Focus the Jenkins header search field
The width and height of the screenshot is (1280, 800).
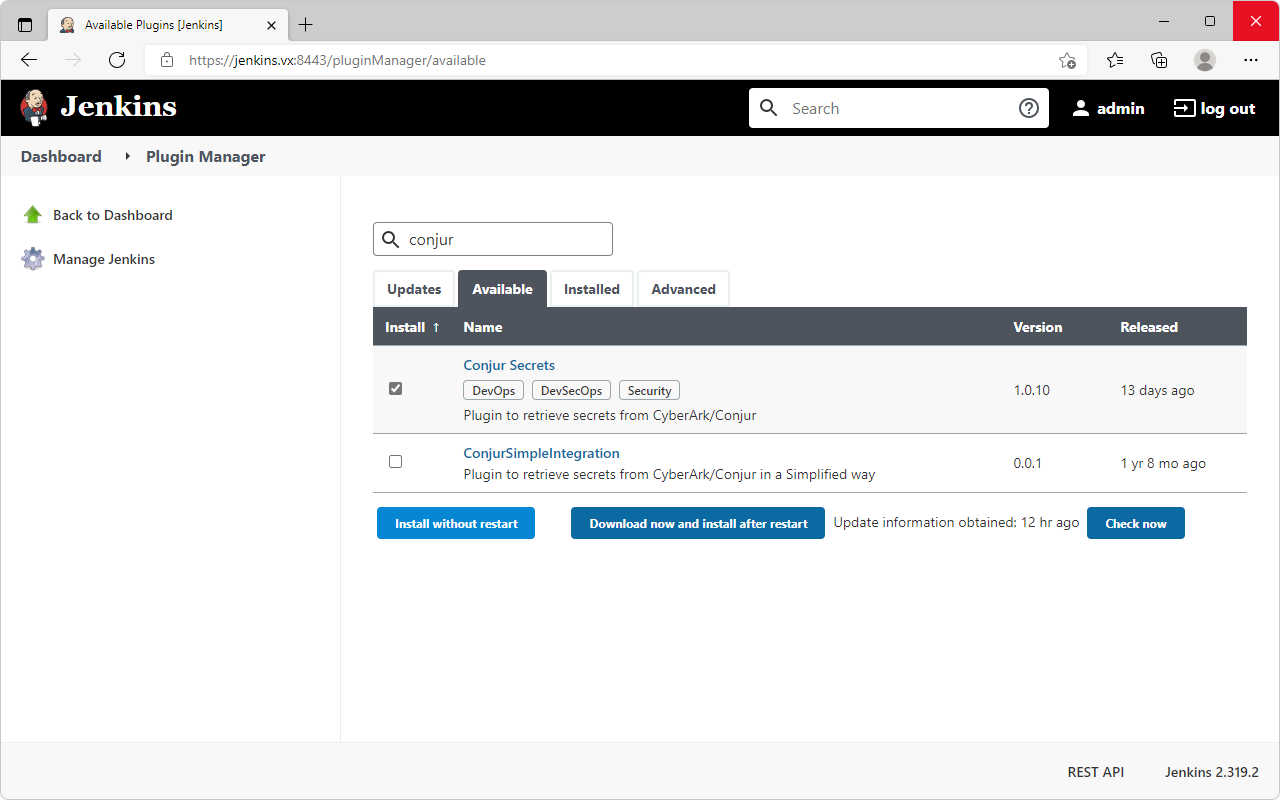point(898,108)
